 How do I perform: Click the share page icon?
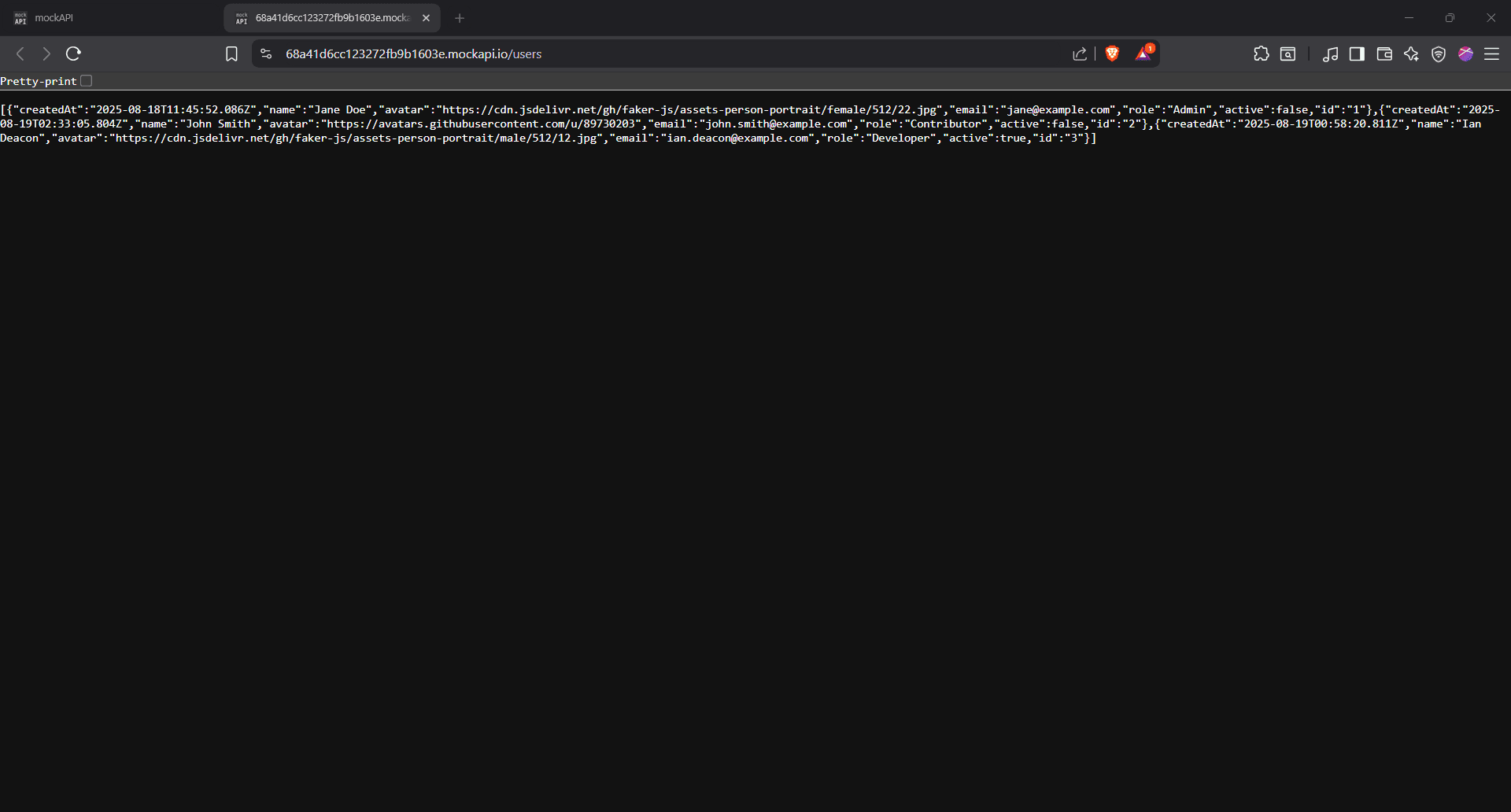[x=1080, y=54]
